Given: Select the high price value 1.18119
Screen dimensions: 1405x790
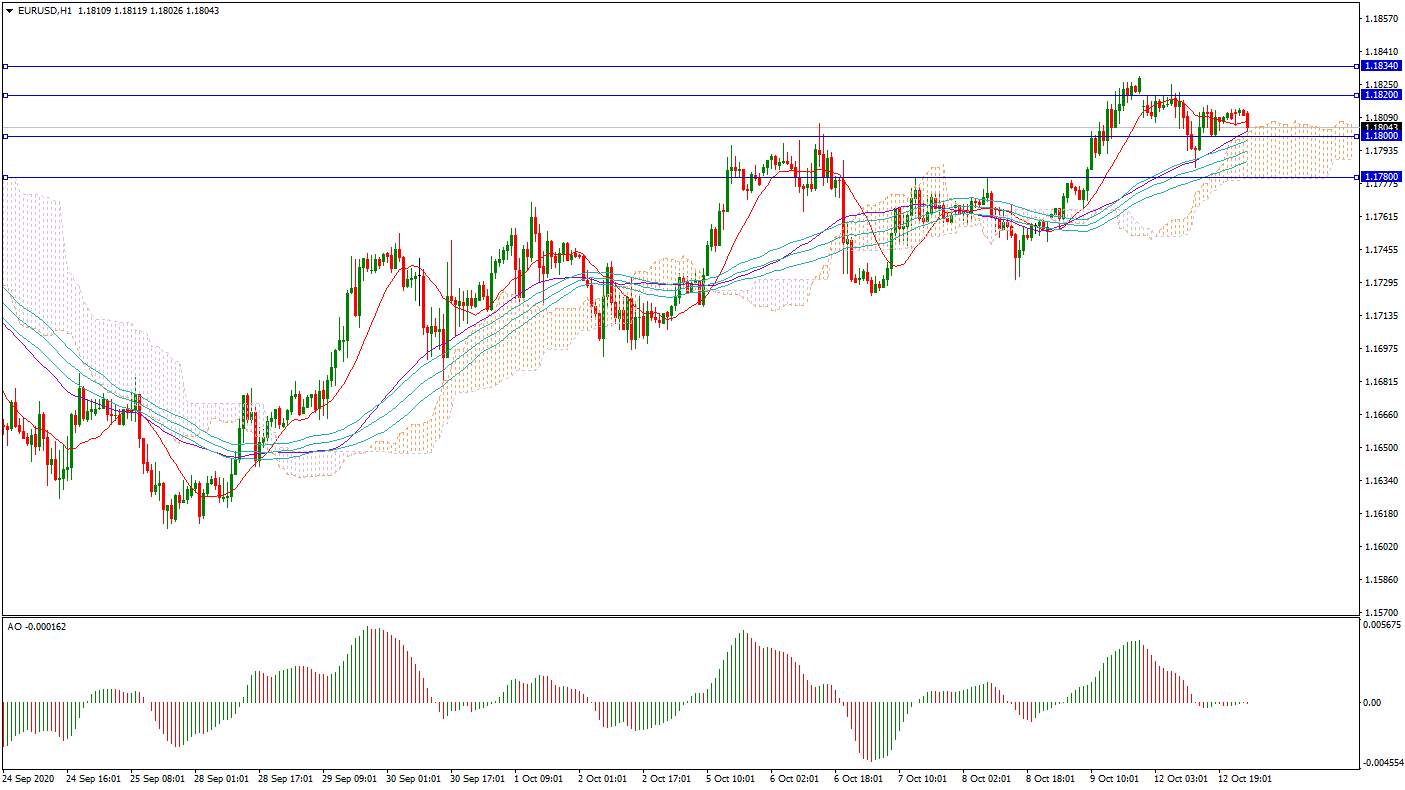Looking at the screenshot, I should coord(130,10).
